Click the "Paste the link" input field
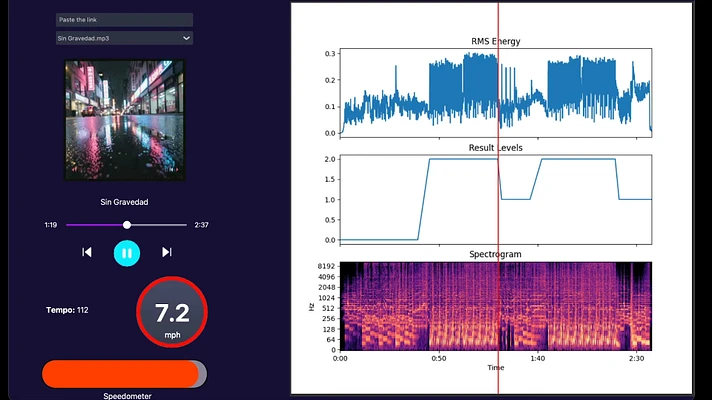This screenshot has width=712, height=400. [124, 20]
